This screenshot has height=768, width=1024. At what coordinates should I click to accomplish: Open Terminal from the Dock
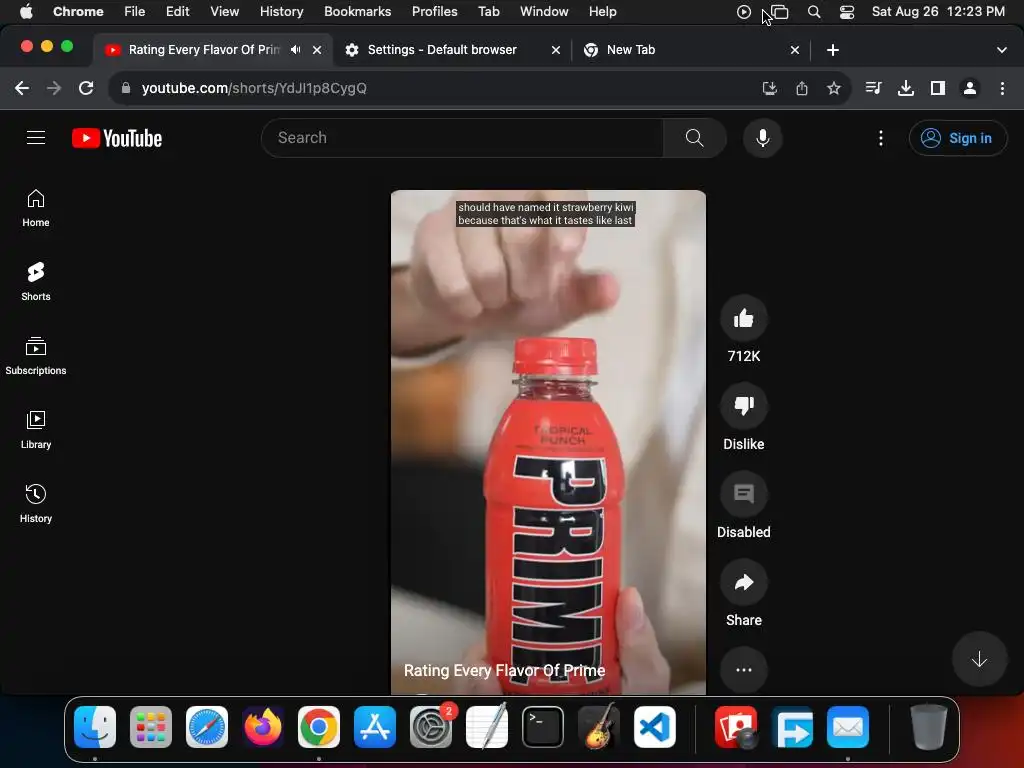coord(543,727)
